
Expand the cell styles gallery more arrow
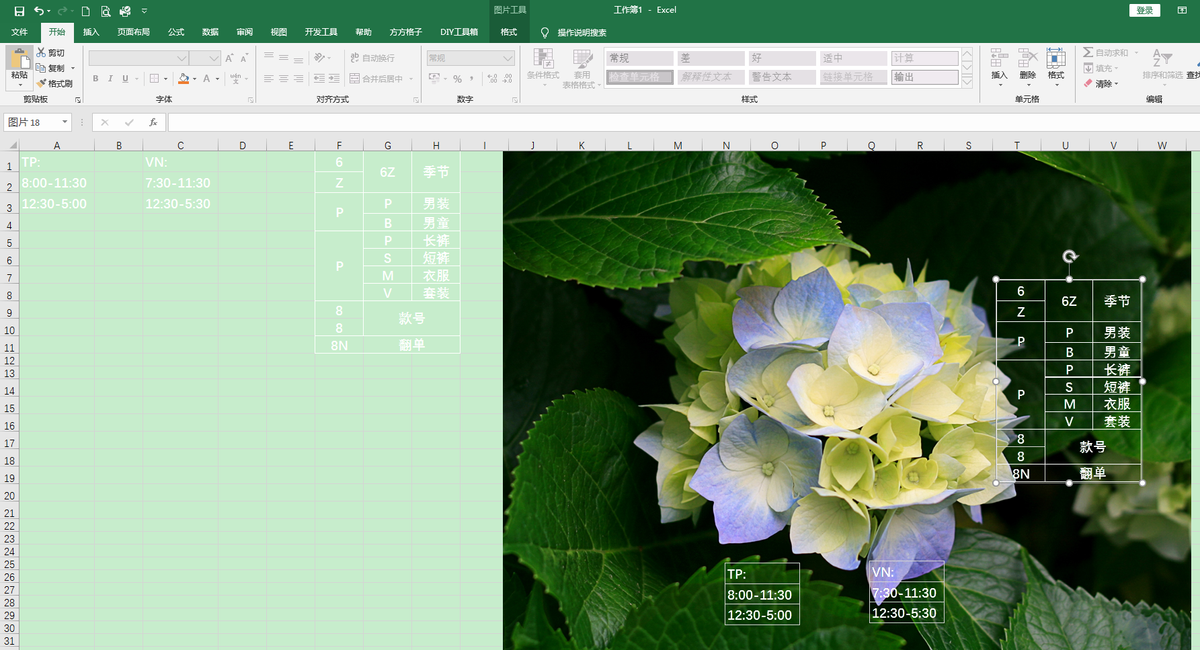coord(969,83)
